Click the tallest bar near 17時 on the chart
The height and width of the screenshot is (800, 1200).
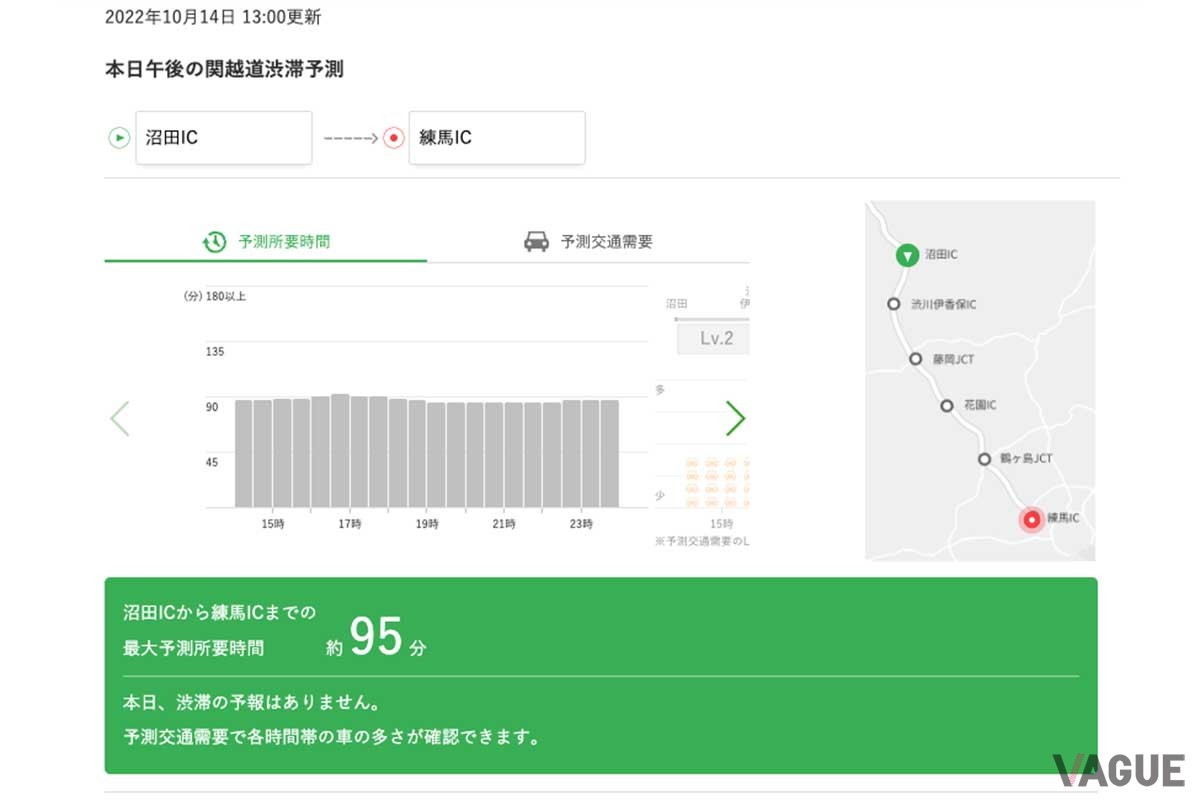(x=341, y=450)
